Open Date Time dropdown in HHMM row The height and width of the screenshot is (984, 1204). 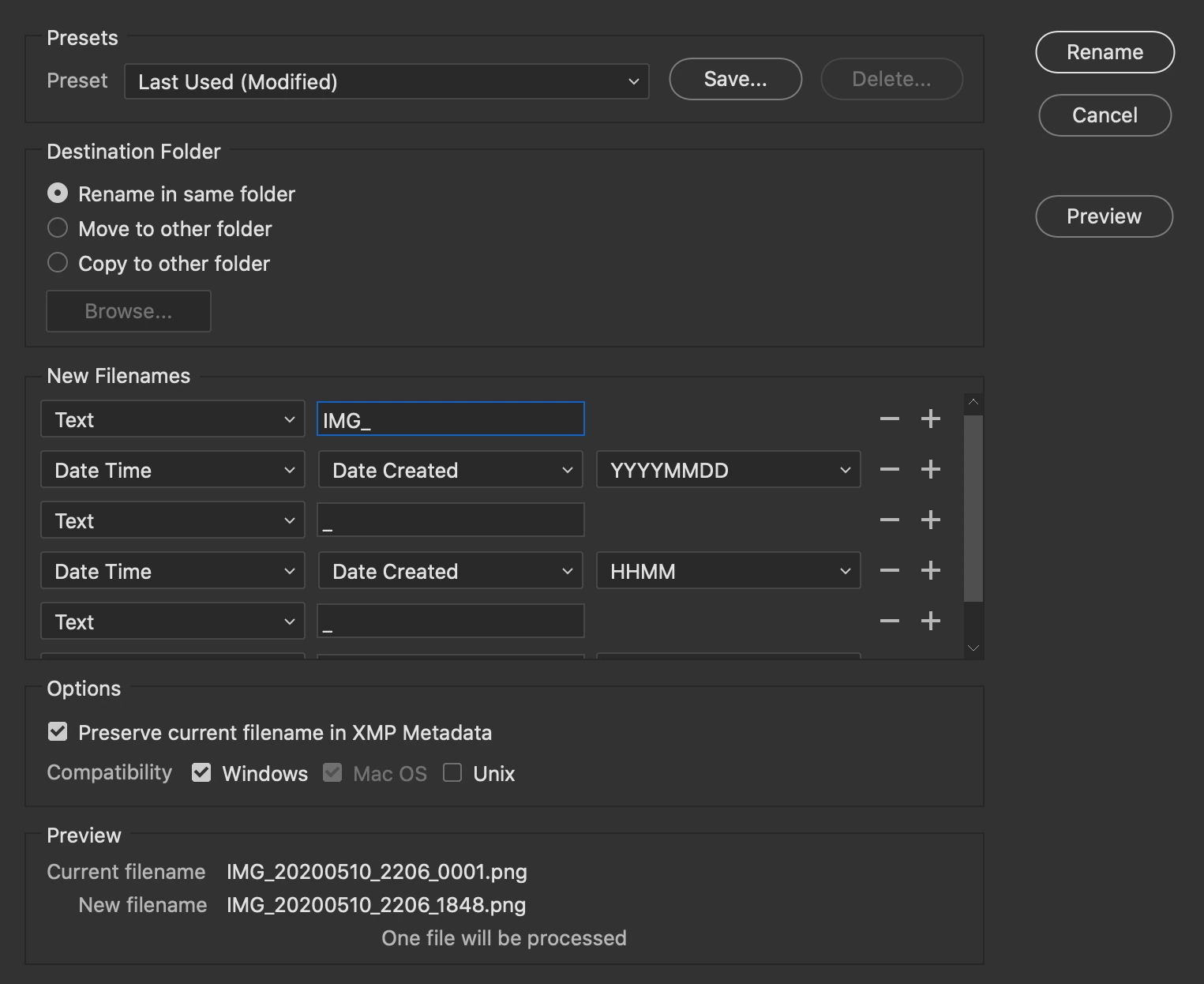coord(173,571)
